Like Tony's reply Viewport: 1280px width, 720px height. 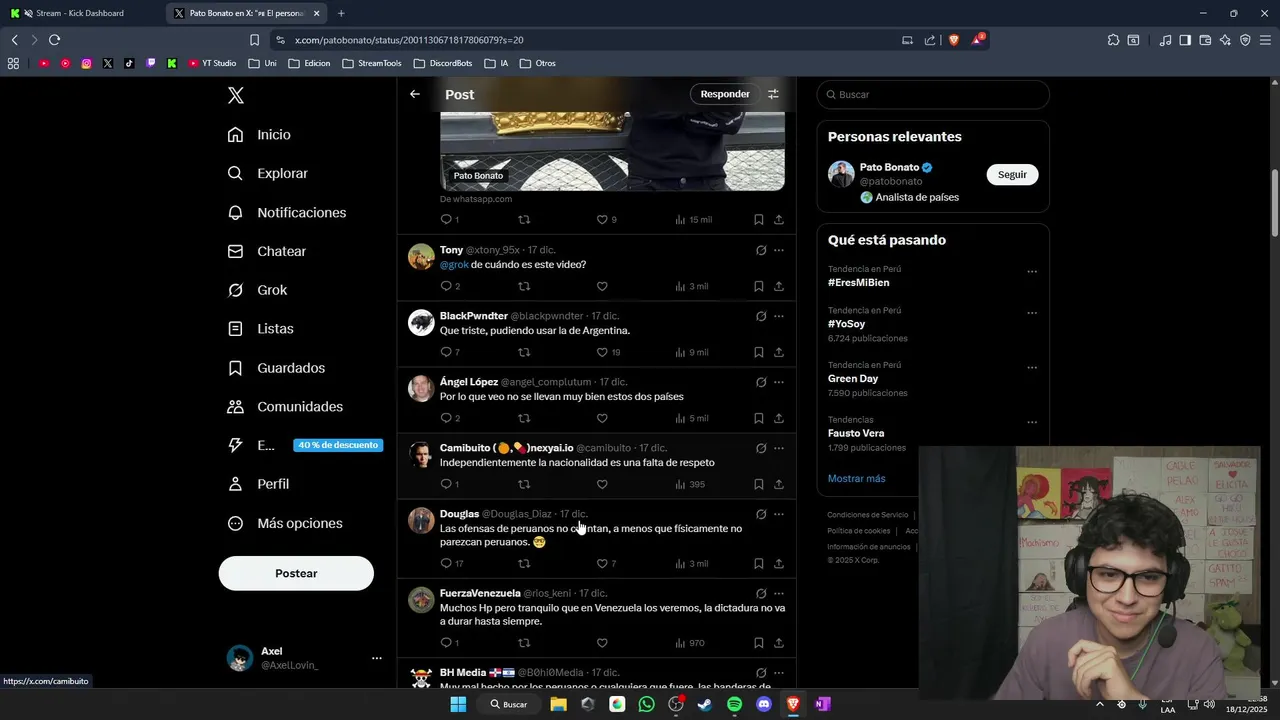(602, 286)
